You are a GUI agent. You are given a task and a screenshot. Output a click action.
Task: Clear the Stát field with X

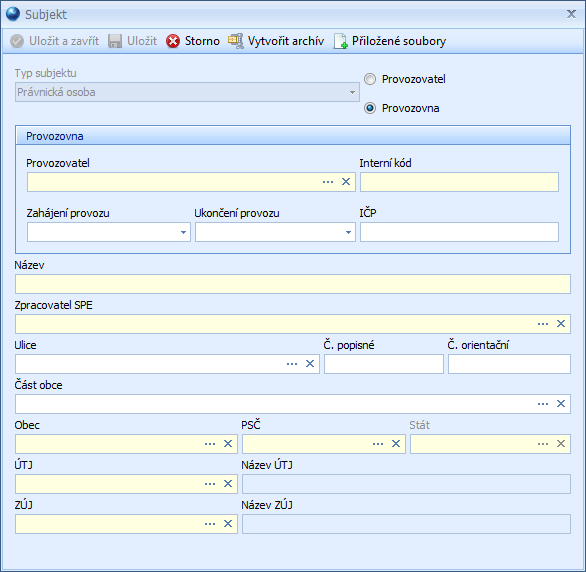(x=561, y=444)
